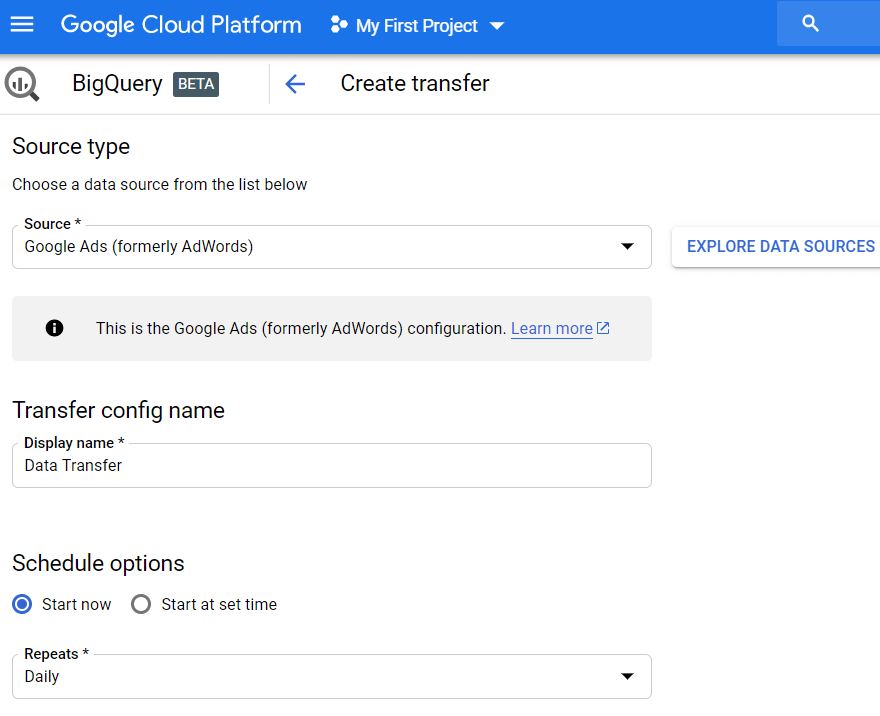Click the search magnifier icon
The width and height of the screenshot is (880, 716).
coord(811,24)
